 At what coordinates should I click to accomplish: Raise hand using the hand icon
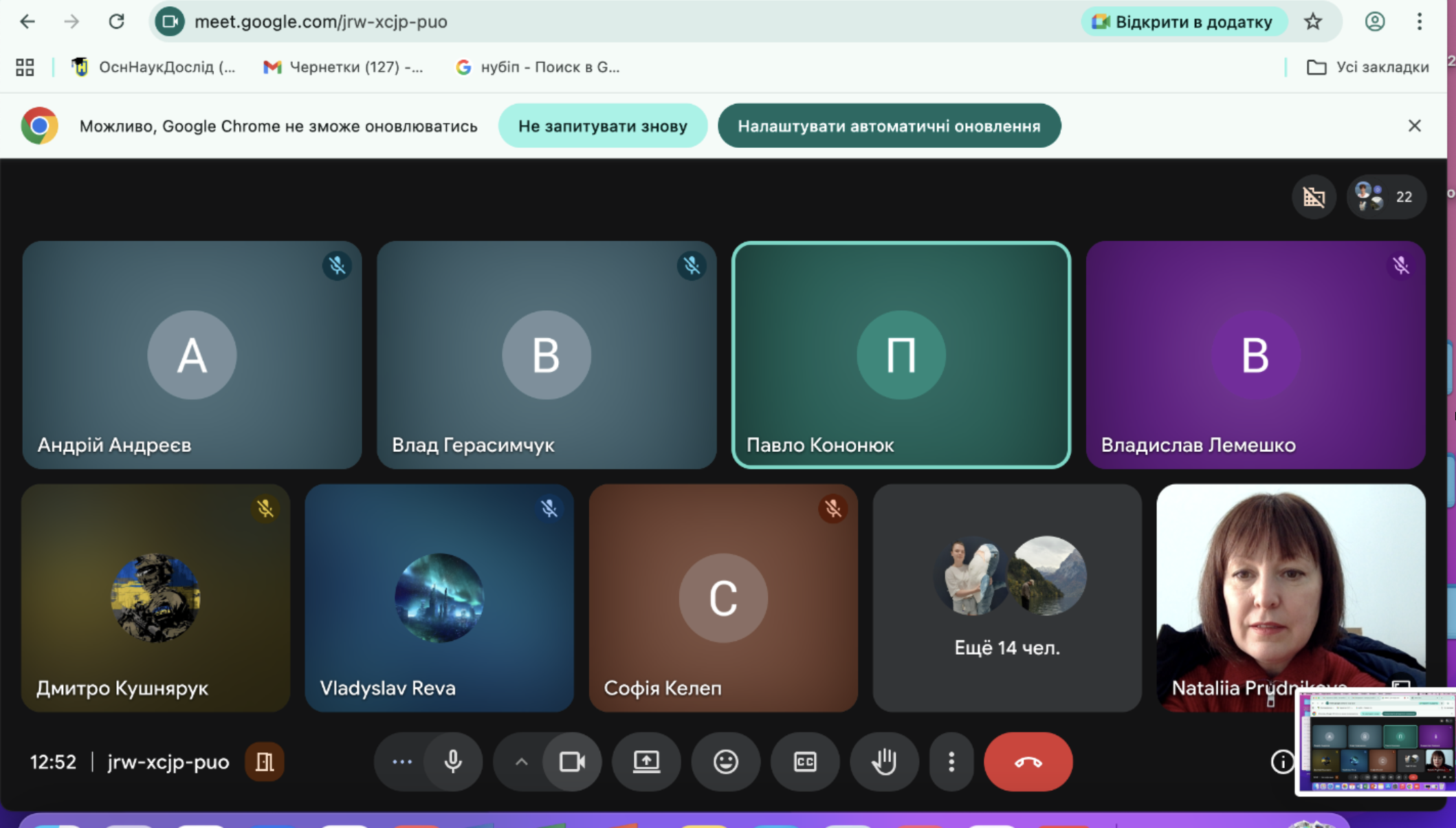883,761
